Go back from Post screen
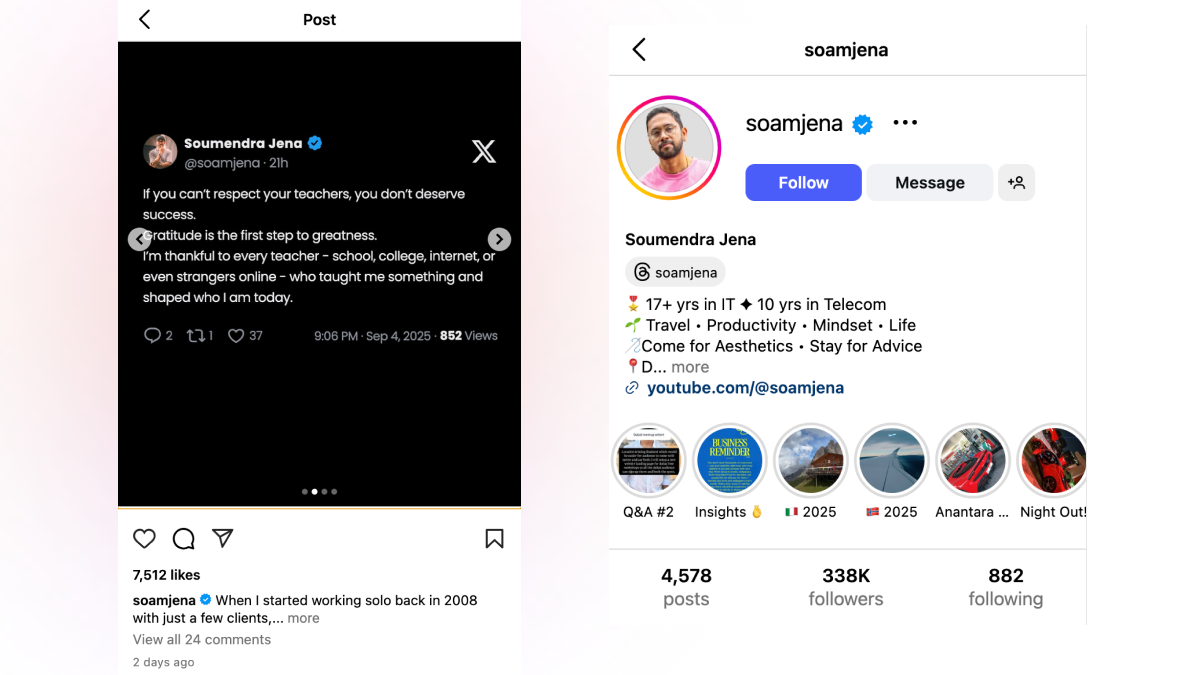The width and height of the screenshot is (1200, 675). tap(144, 19)
